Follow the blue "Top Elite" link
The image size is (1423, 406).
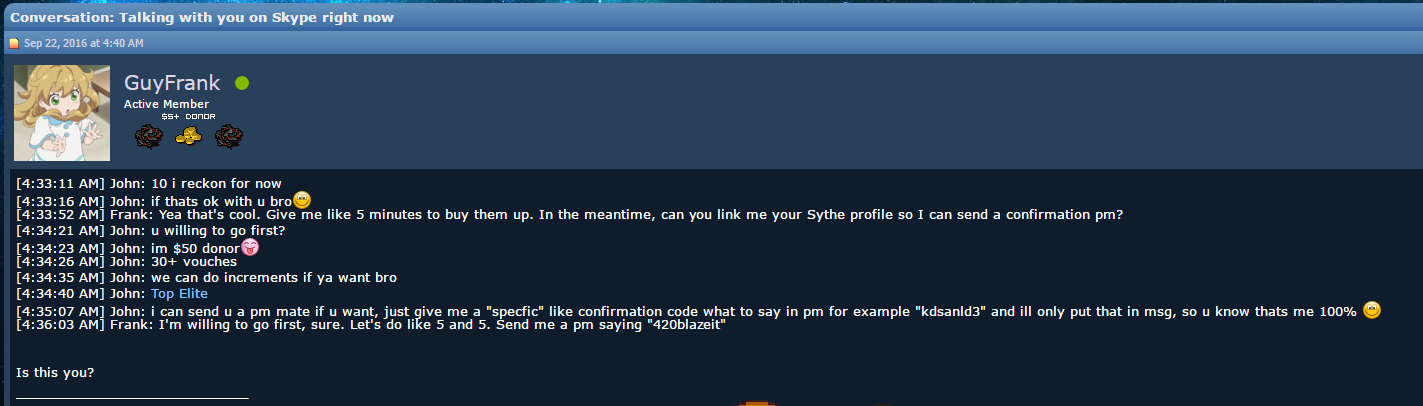point(180,293)
